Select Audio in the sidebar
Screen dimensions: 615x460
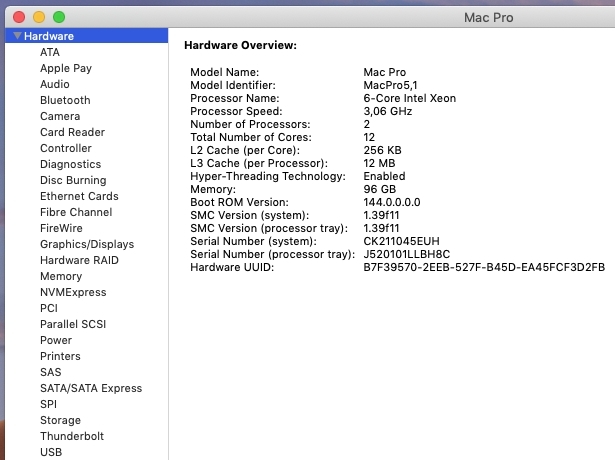pos(55,84)
